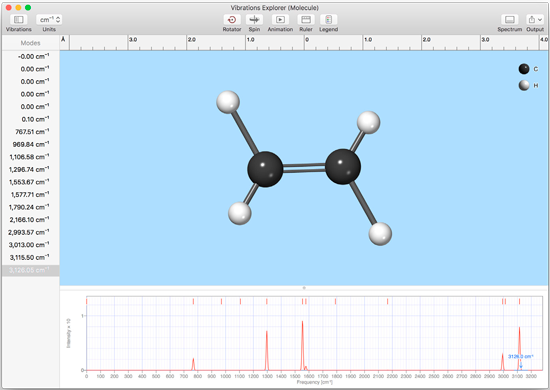Click the red marker at 1300 cm⁻¹
This screenshot has height=390, width=550.
pyautogui.click(x=267, y=301)
